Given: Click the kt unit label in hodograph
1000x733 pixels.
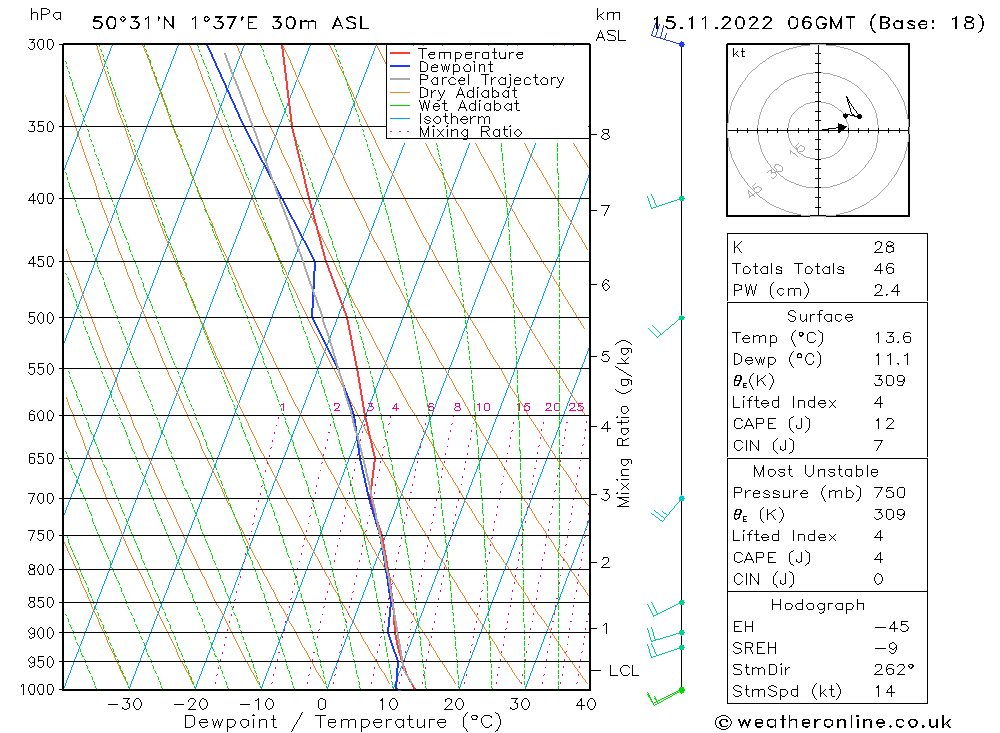Looking at the screenshot, I should pyautogui.click(x=739, y=53).
